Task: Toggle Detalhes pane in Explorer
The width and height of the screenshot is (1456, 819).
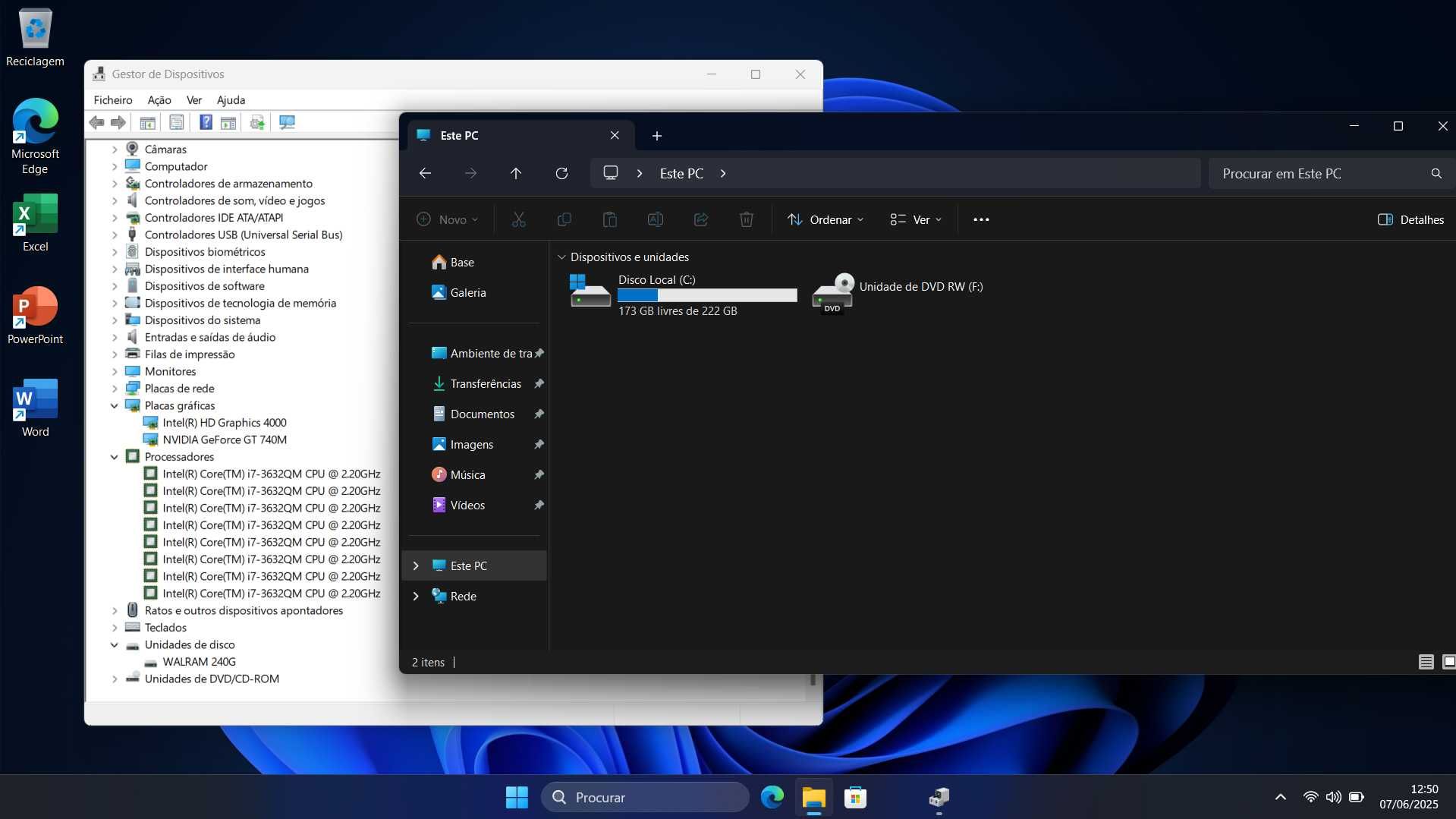Action: pyautogui.click(x=1410, y=219)
